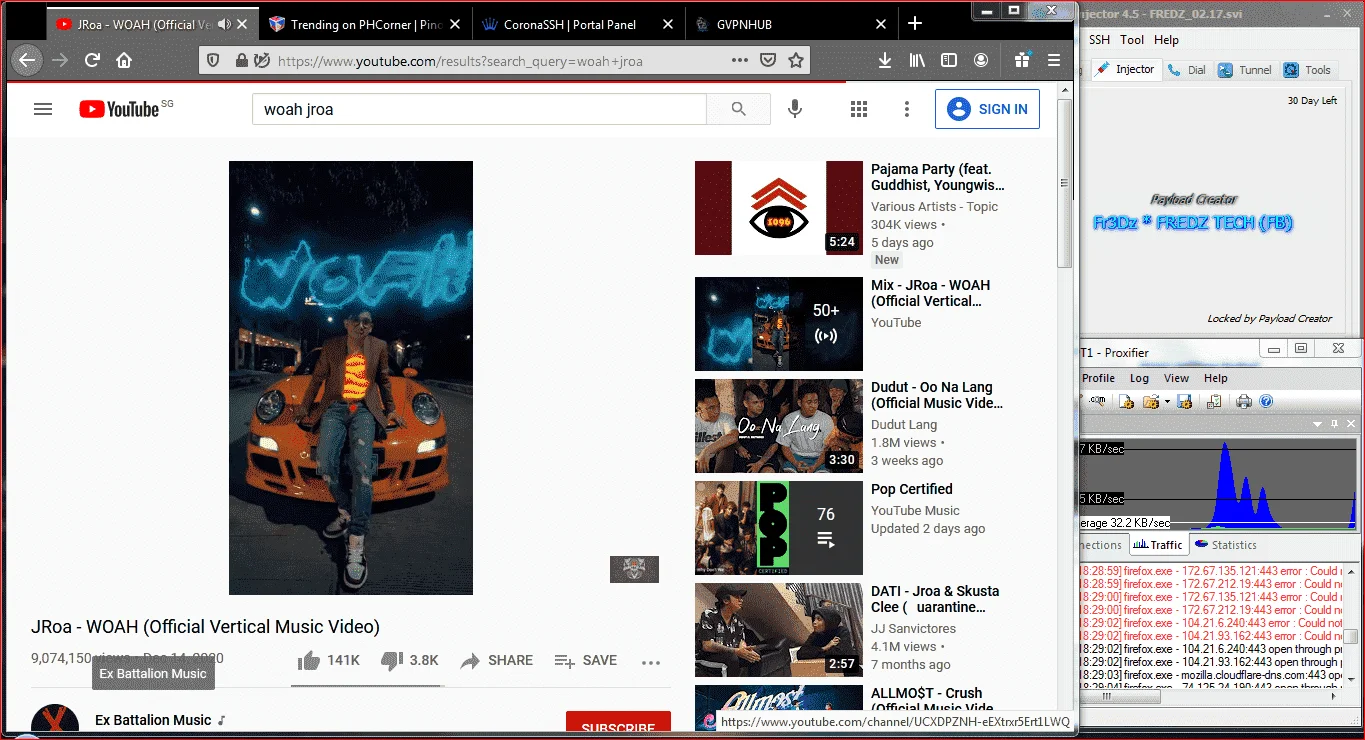Reload the YouTube page in Firefox
Viewport: 1365px width, 740px height.
pos(92,60)
